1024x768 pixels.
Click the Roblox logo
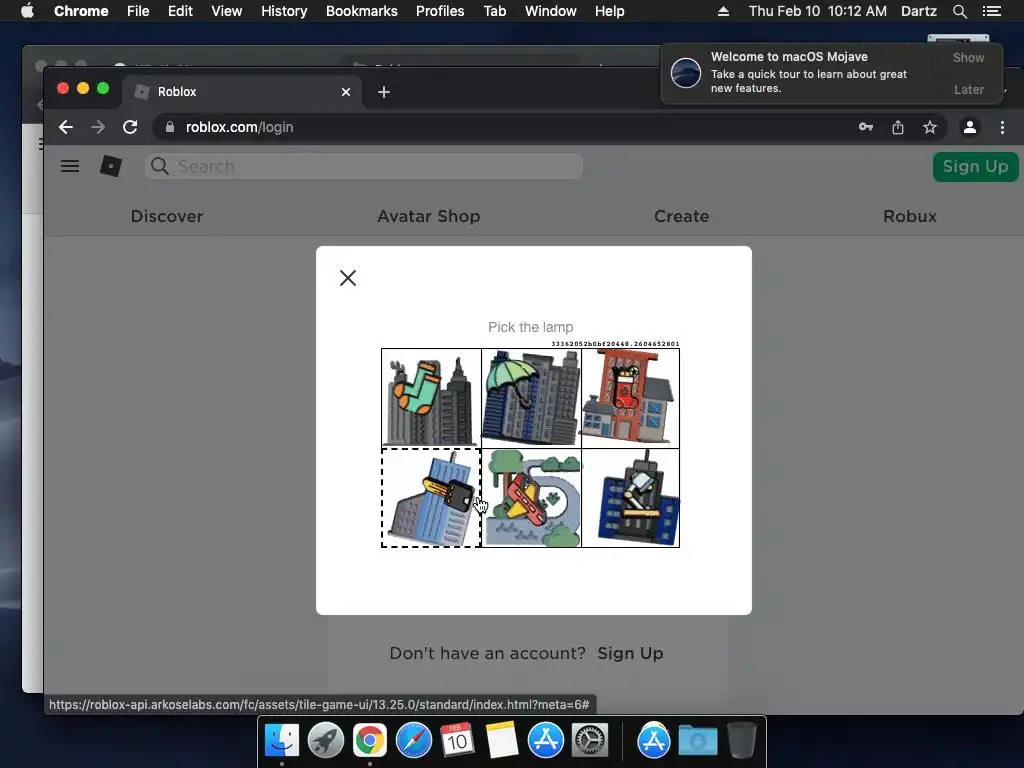(110, 167)
